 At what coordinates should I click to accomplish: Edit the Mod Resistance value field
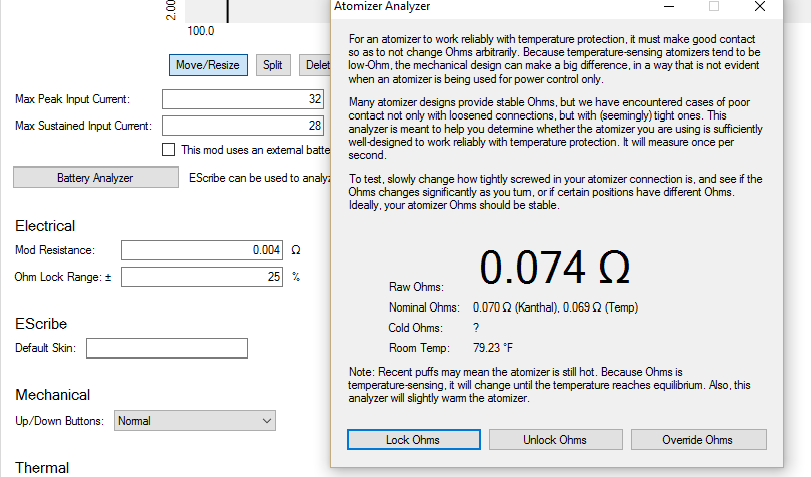[202, 250]
